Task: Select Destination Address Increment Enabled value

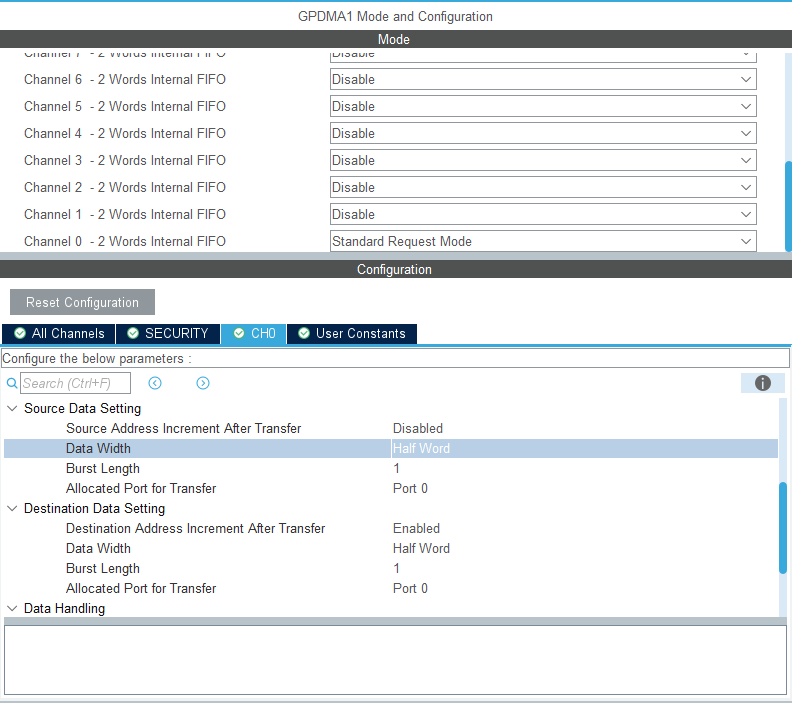Action: point(416,528)
